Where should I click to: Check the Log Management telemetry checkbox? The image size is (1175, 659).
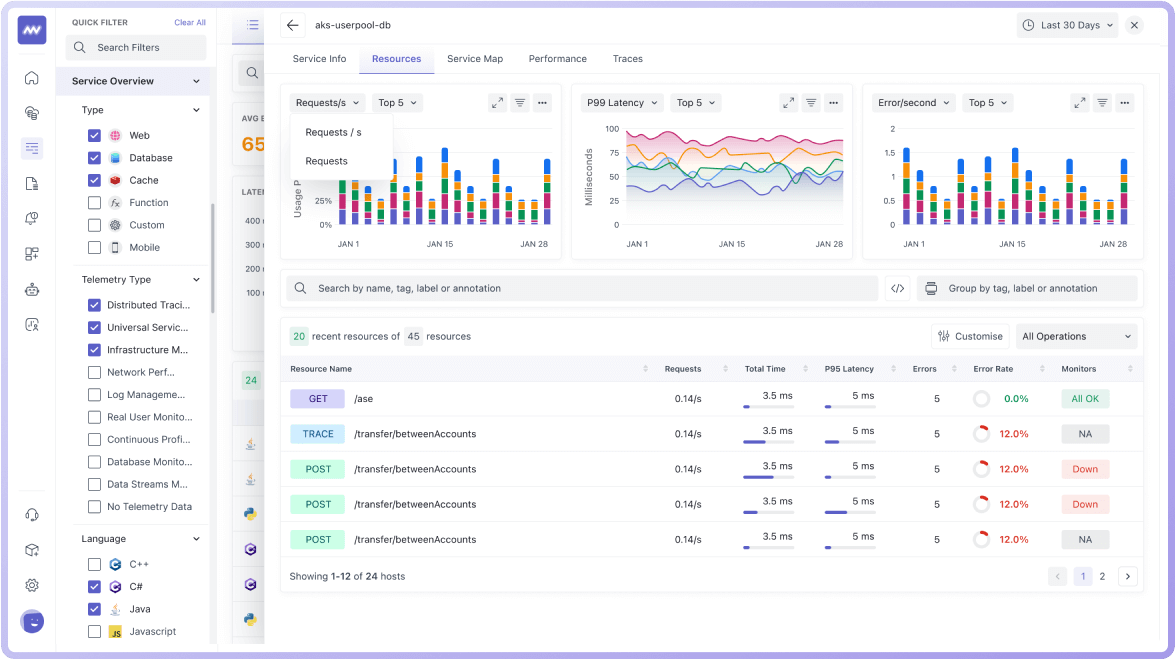point(93,394)
